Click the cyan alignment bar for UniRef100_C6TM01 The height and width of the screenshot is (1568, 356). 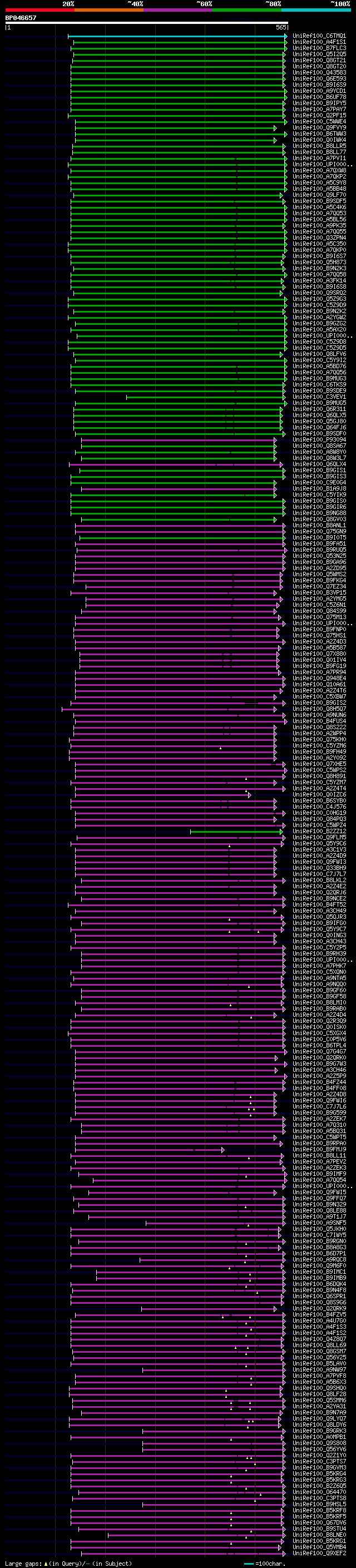[x=177, y=36]
